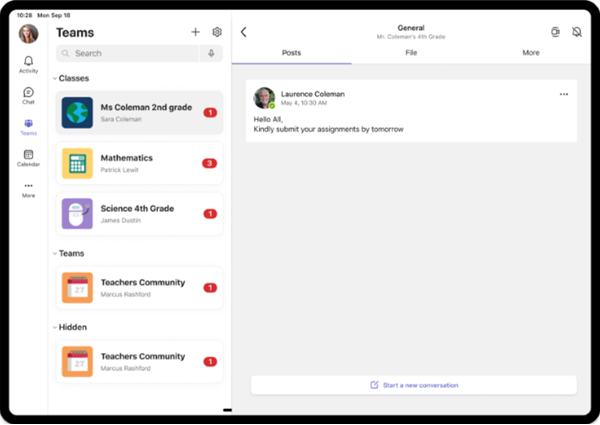
Task: Start a new conversation
Action: tap(414, 385)
